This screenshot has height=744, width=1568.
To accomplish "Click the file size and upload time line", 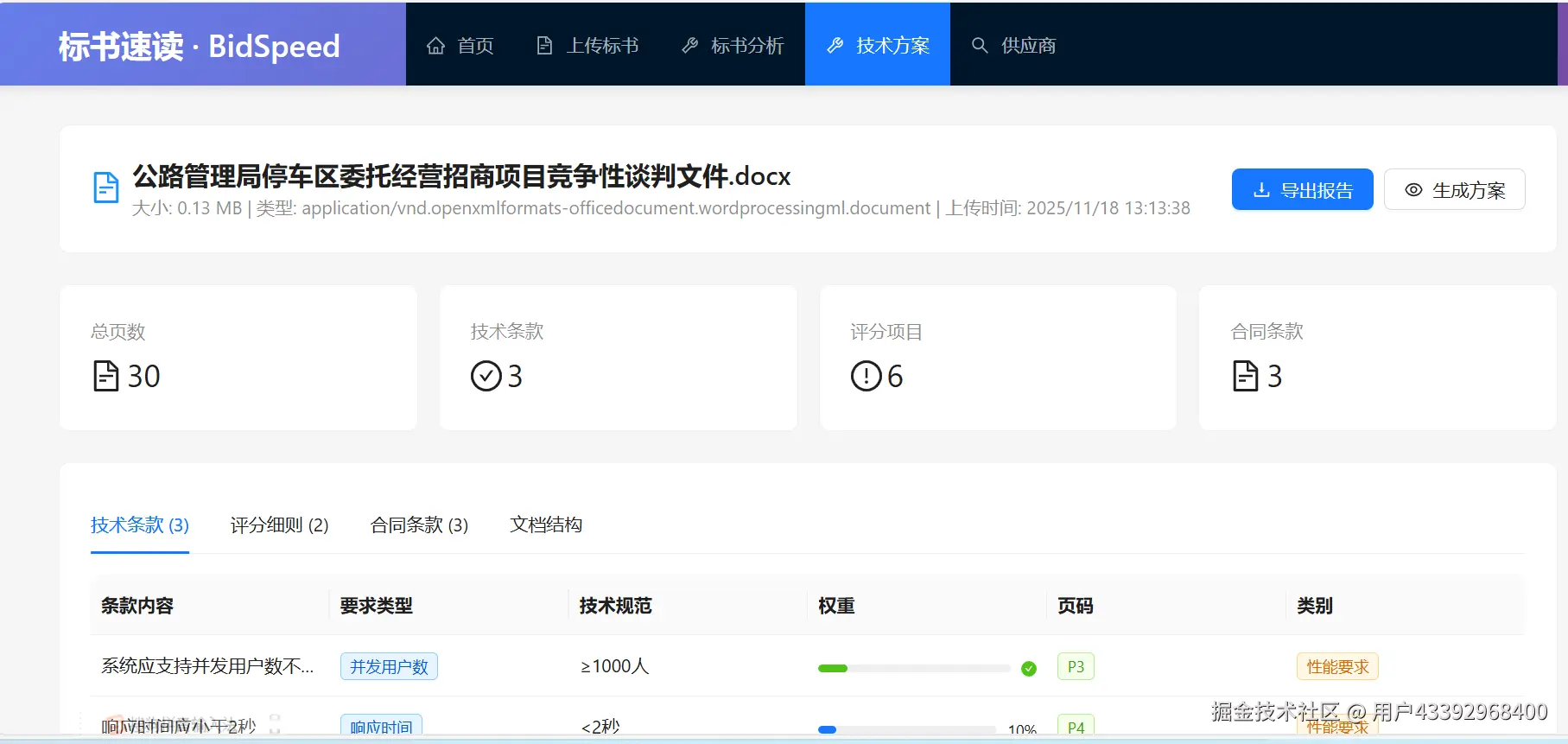I will 661,208.
